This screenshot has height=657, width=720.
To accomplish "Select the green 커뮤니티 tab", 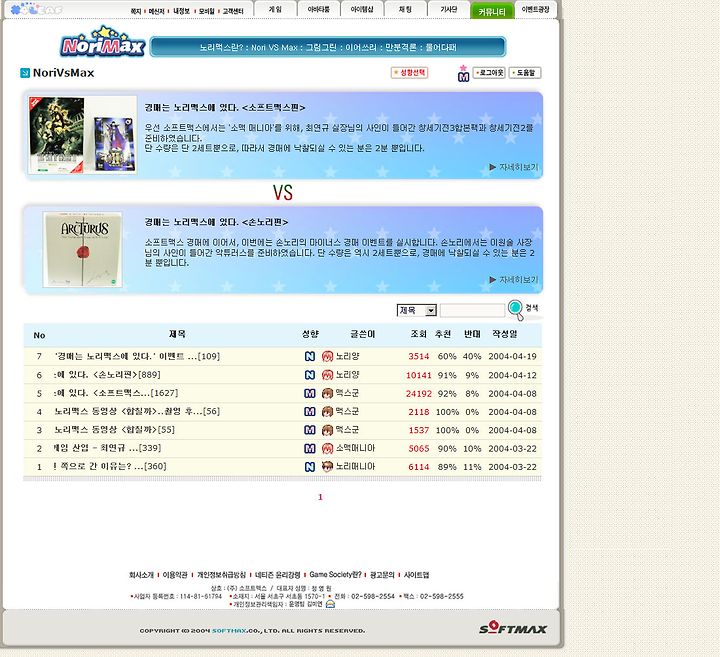I will [492, 11].
